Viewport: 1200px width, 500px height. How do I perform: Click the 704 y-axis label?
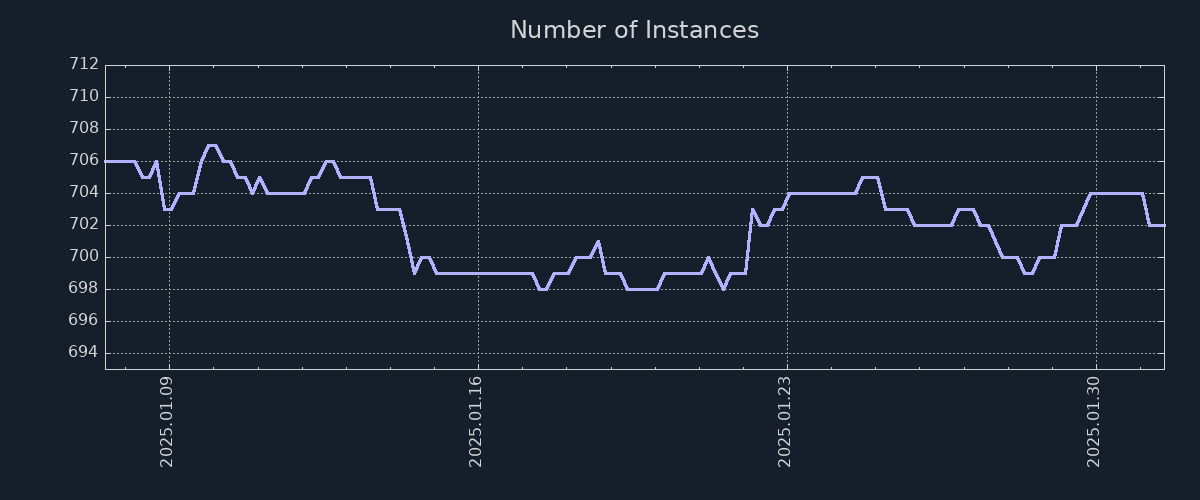[84, 193]
